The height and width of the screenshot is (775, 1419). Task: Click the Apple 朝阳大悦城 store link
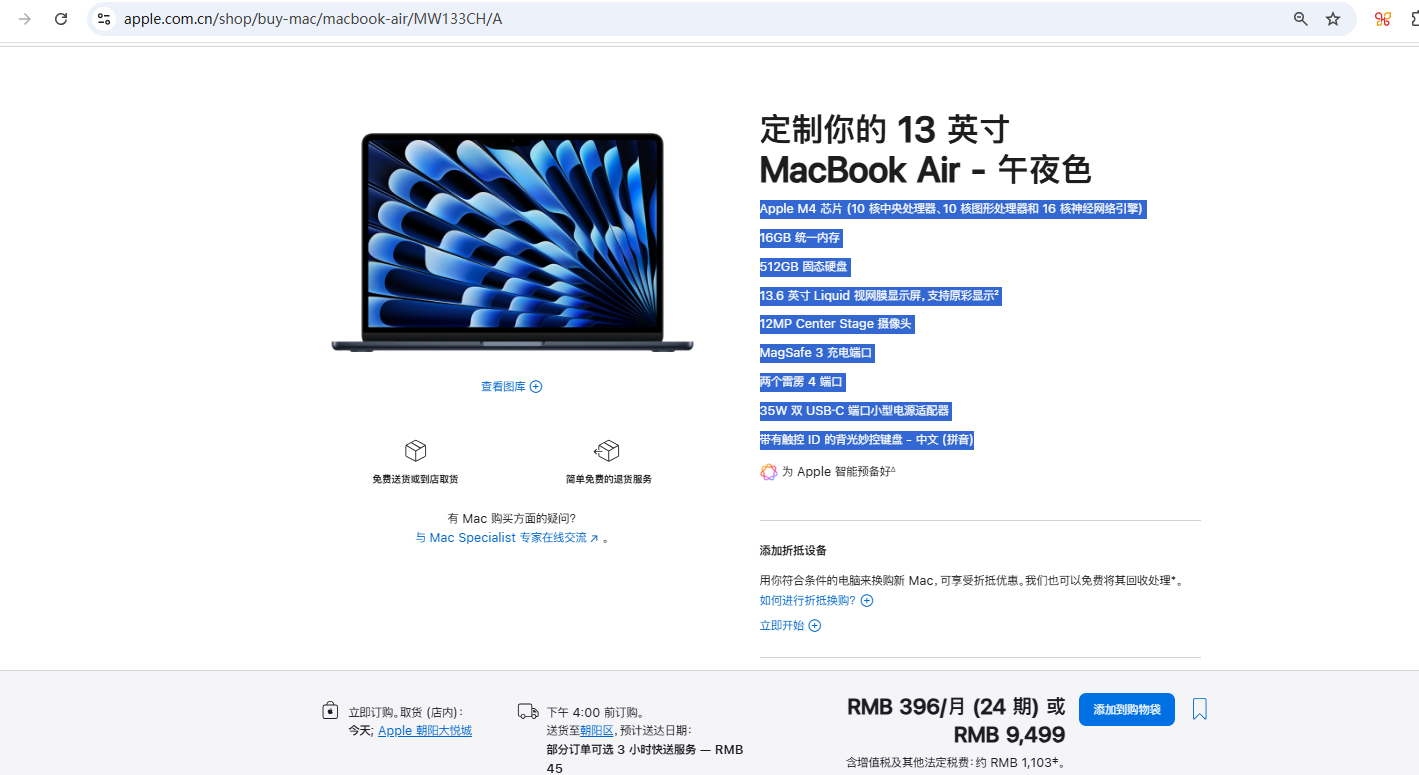pyautogui.click(x=425, y=731)
